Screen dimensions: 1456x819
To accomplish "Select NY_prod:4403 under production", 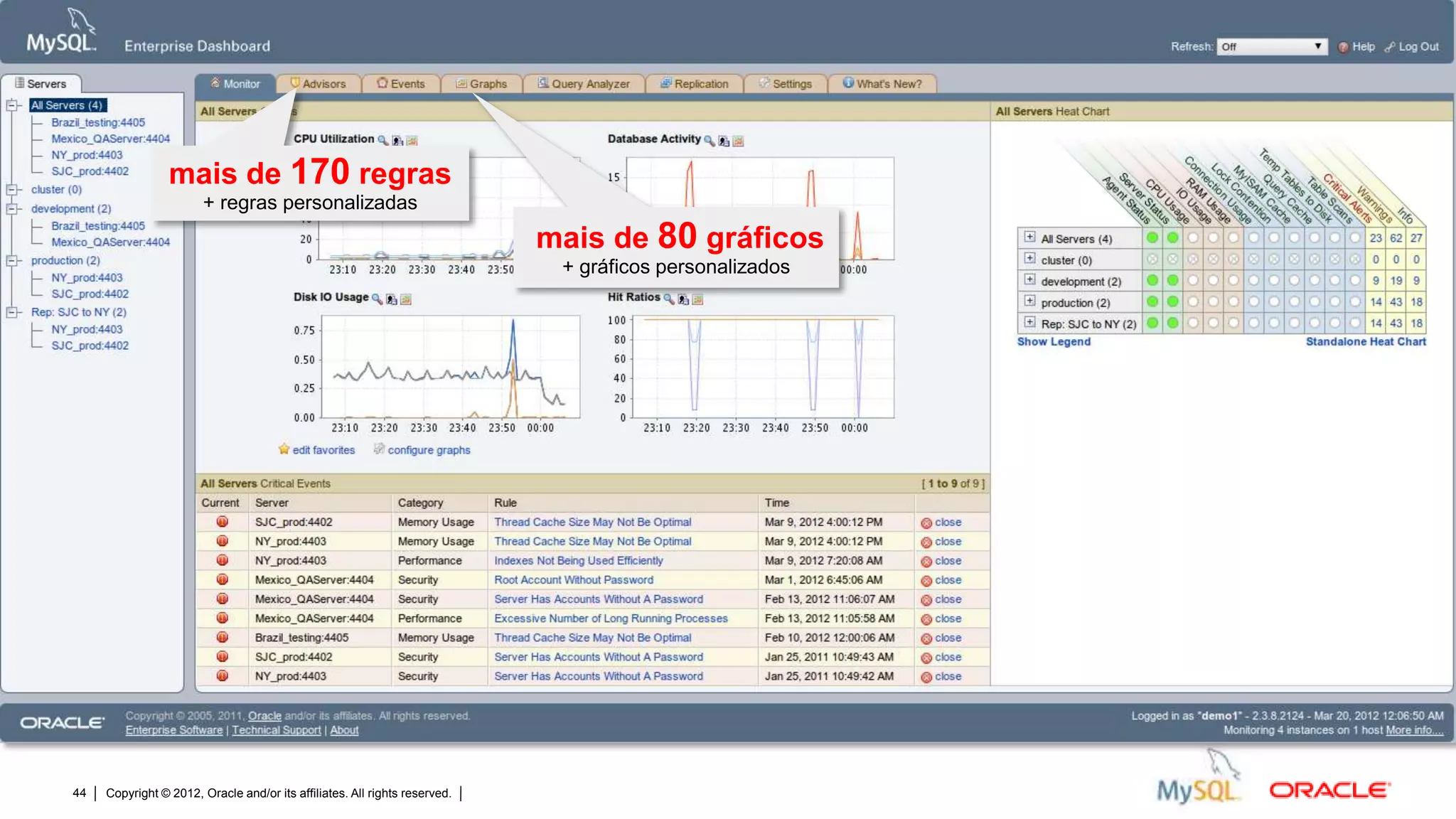I will pyautogui.click(x=87, y=277).
